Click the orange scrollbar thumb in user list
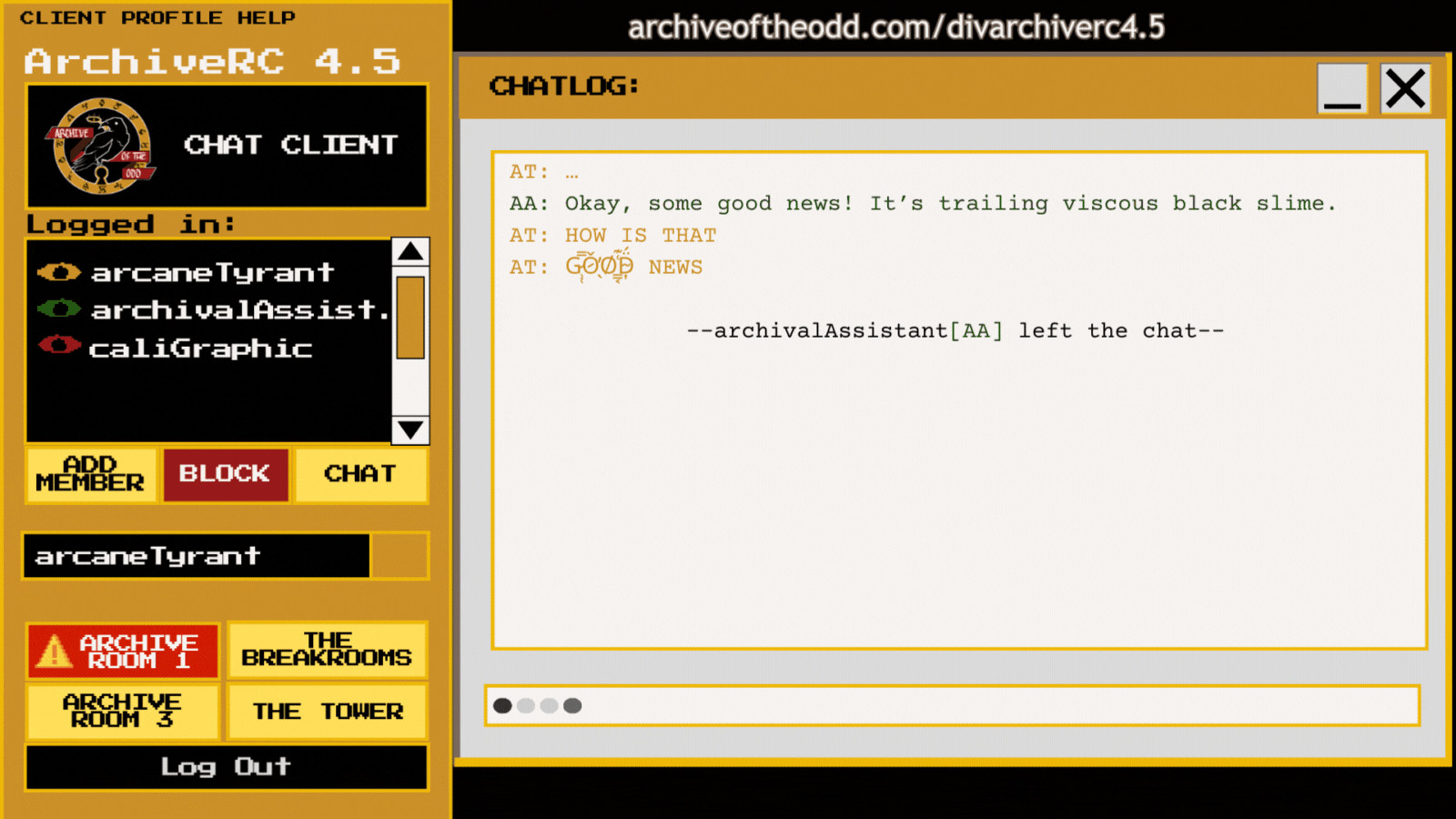Viewport: 1456px width, 819px height. 410,318
